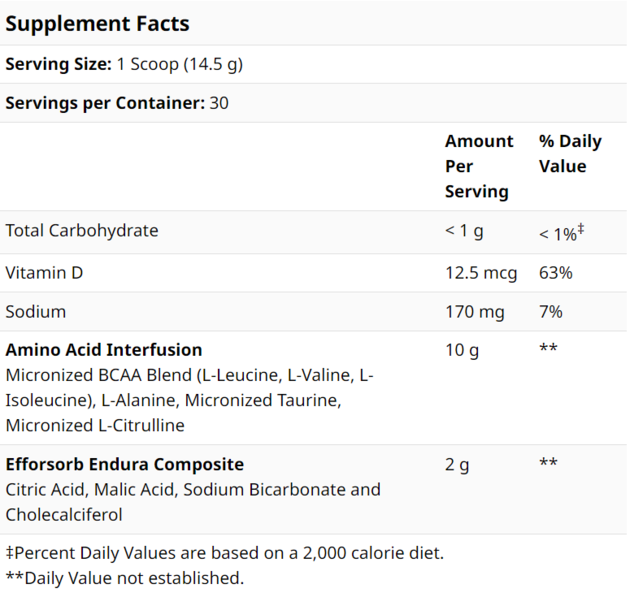Click the 7% sodium daily value
This screenshot has height=597, width=630.
click(550, 312)
